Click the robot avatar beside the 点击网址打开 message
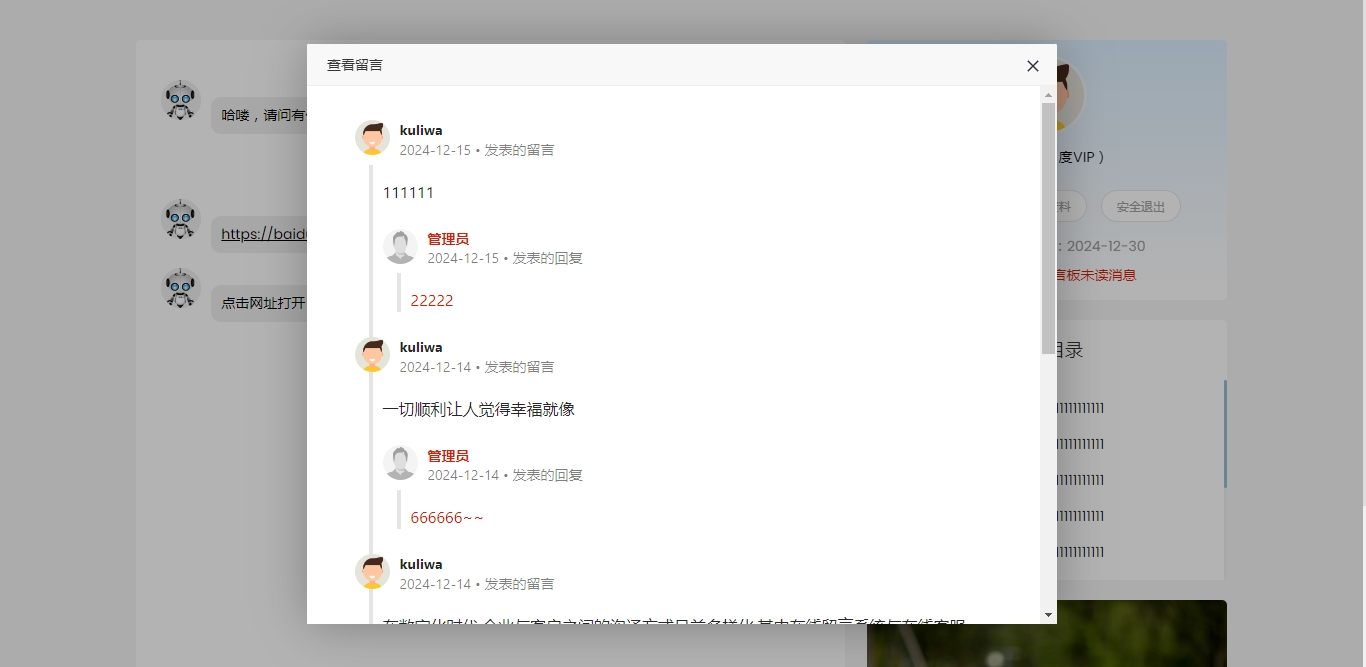 [x=181, y=289]
